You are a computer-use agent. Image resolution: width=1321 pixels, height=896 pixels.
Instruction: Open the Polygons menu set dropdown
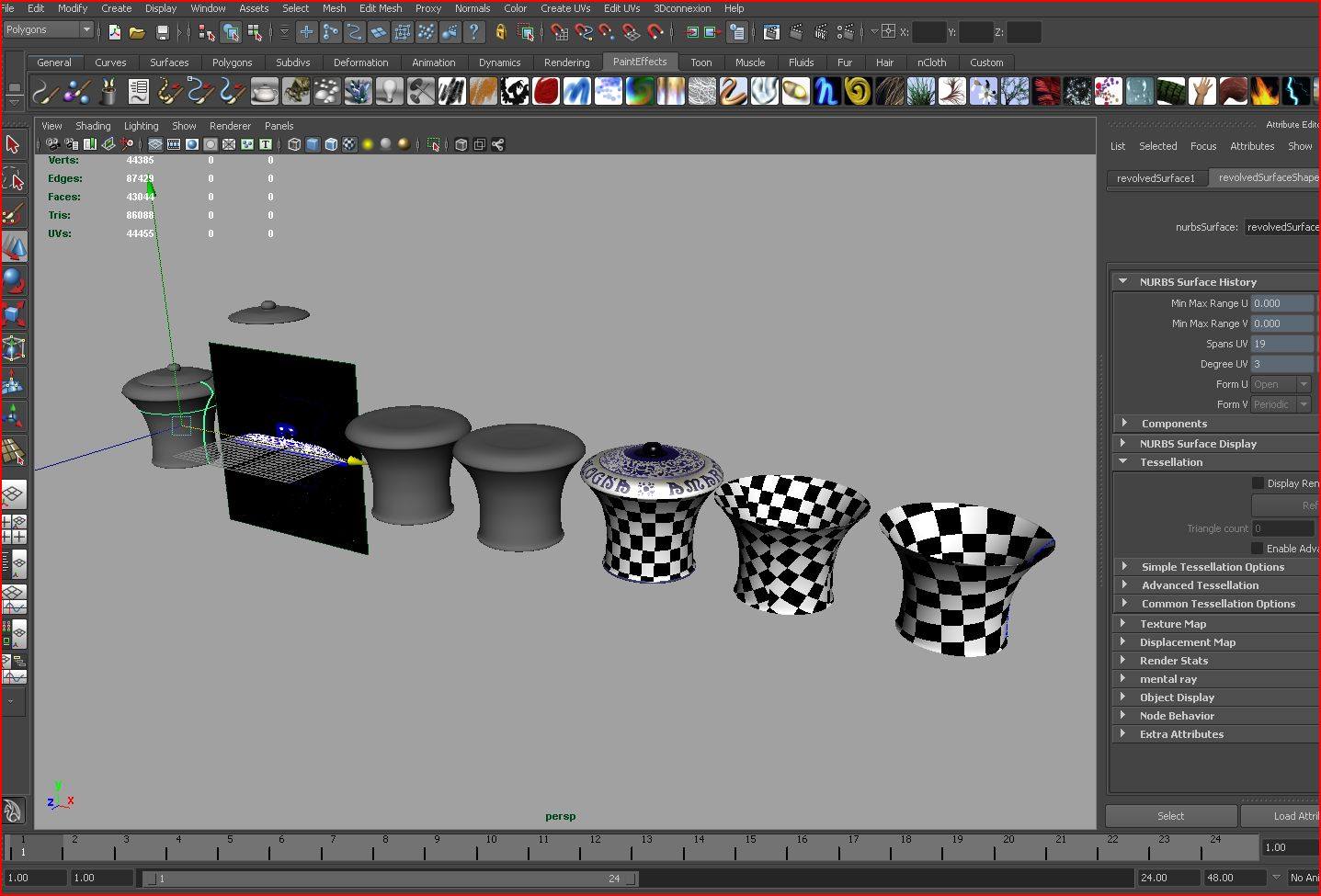tap(86, 29)
